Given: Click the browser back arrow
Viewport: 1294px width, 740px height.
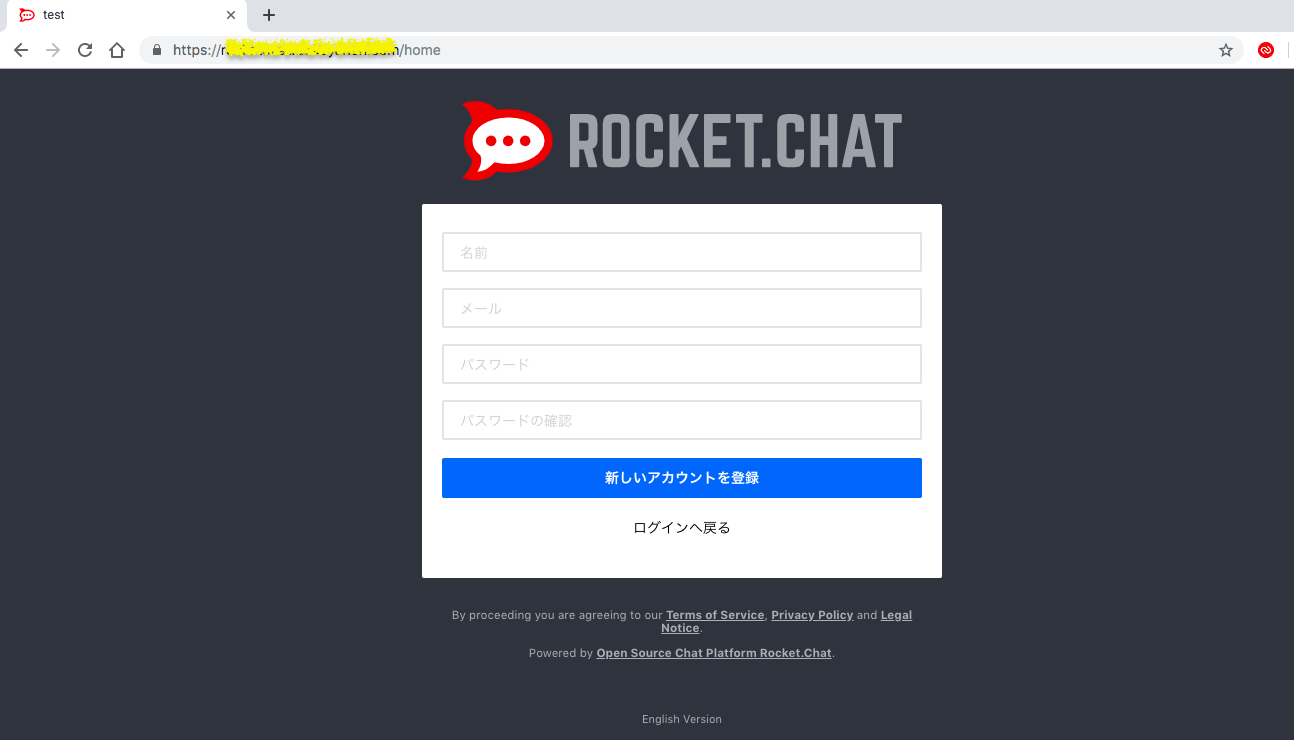Looking at the screenshot, I should pos(21,49).
